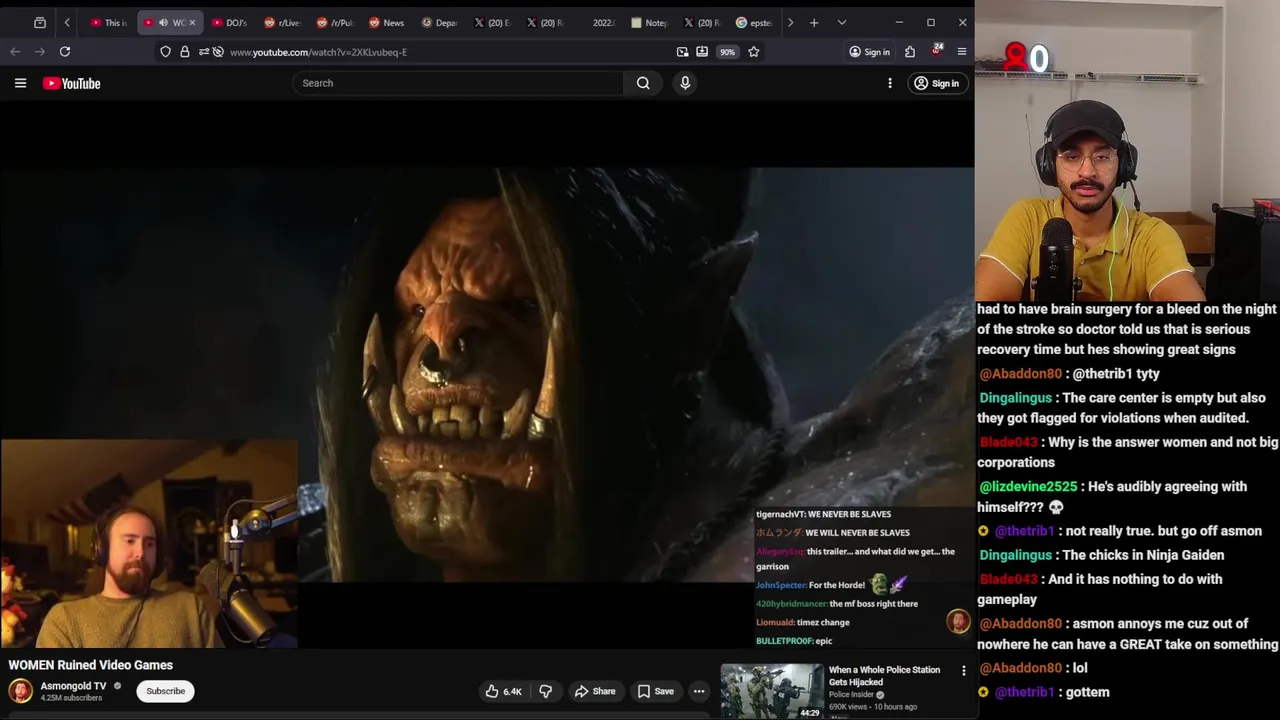
Task: Select @thetrib1 'gottem' chat message
Action: pyautogui.click(x=1044, y=692)
